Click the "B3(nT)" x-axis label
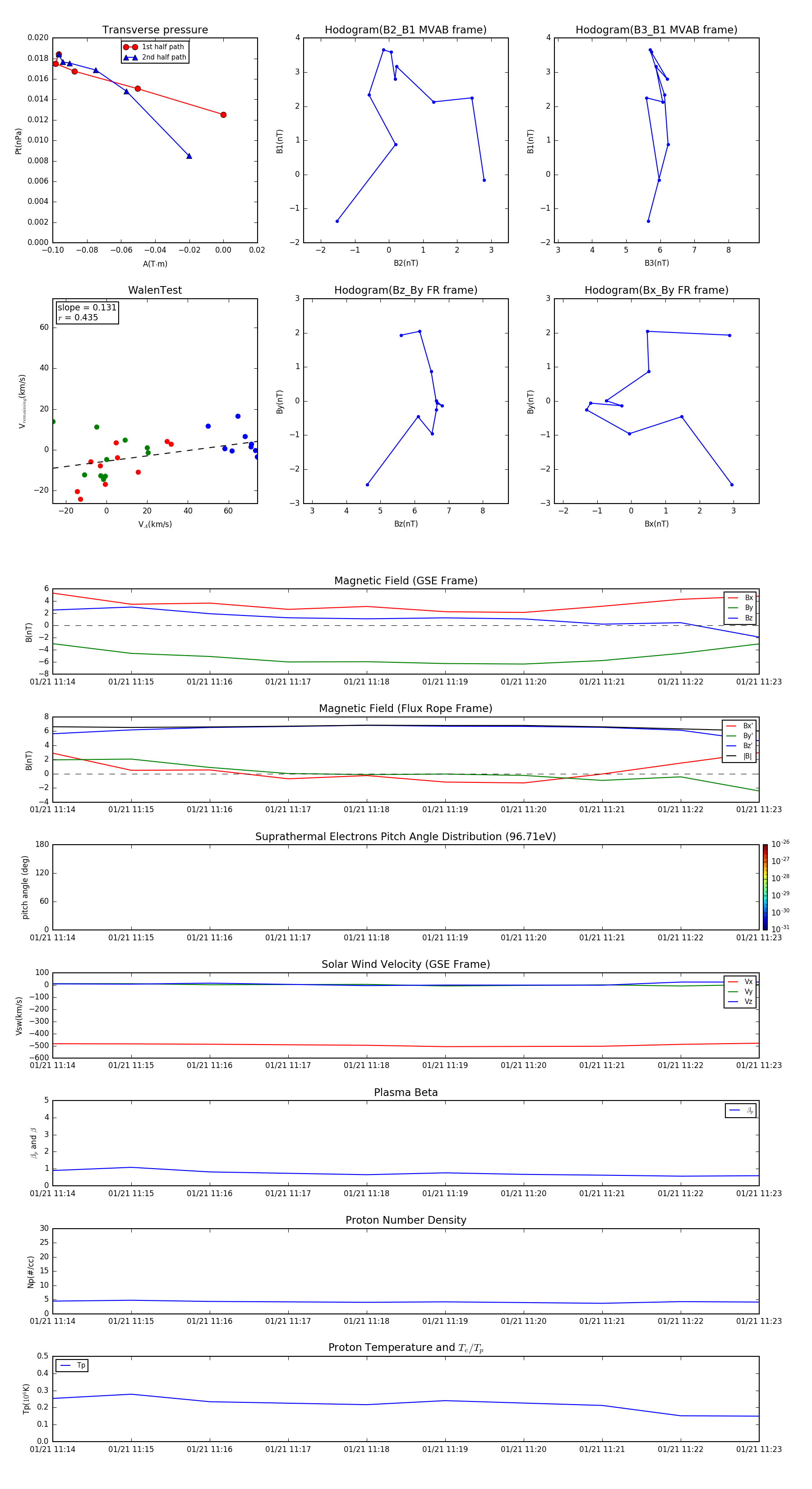This screenshot has width=812, height=1489. point(656,263)
